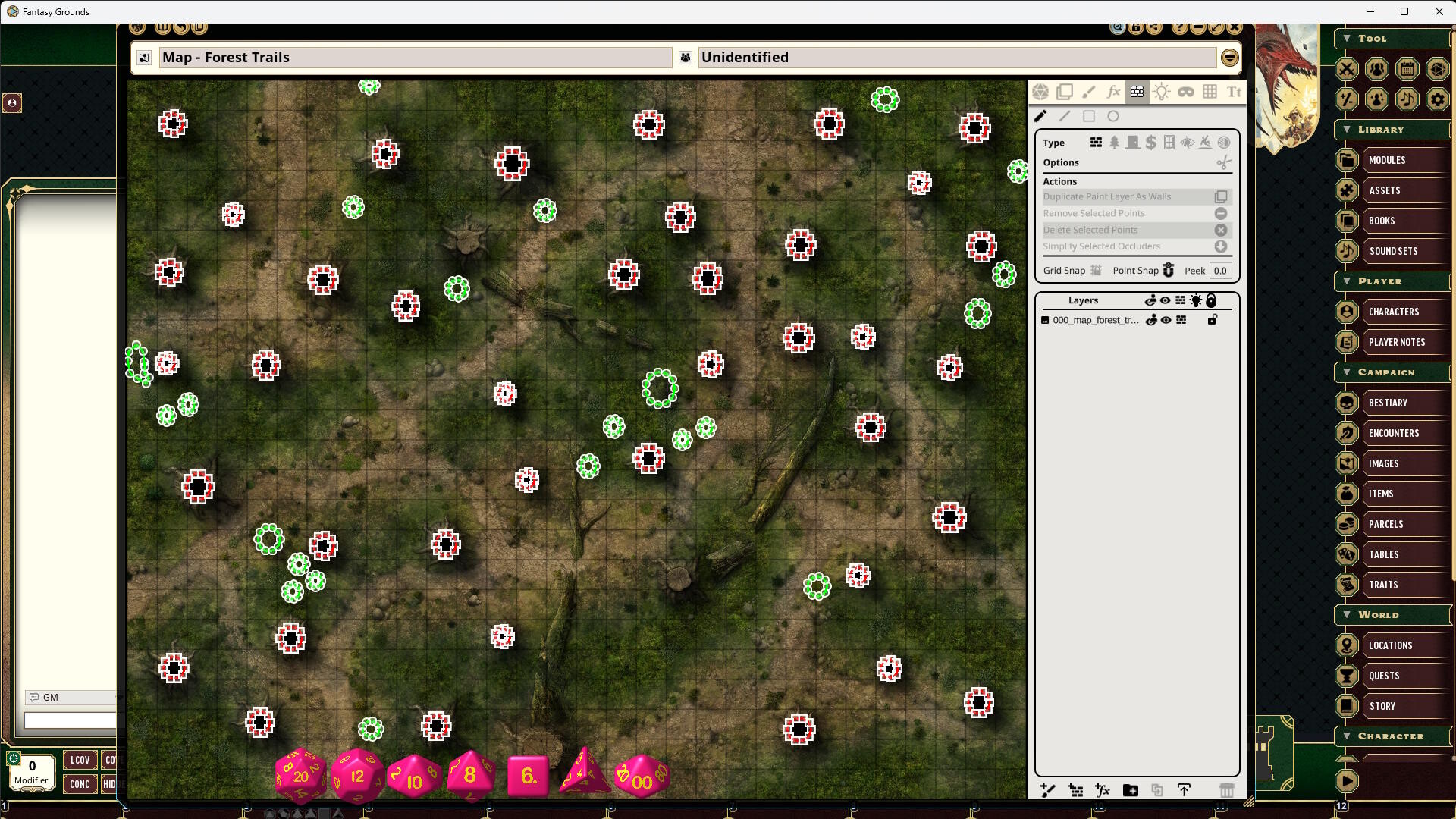
Task: Switch to the paint brush toolbar tab
Action: [1089, 92]
